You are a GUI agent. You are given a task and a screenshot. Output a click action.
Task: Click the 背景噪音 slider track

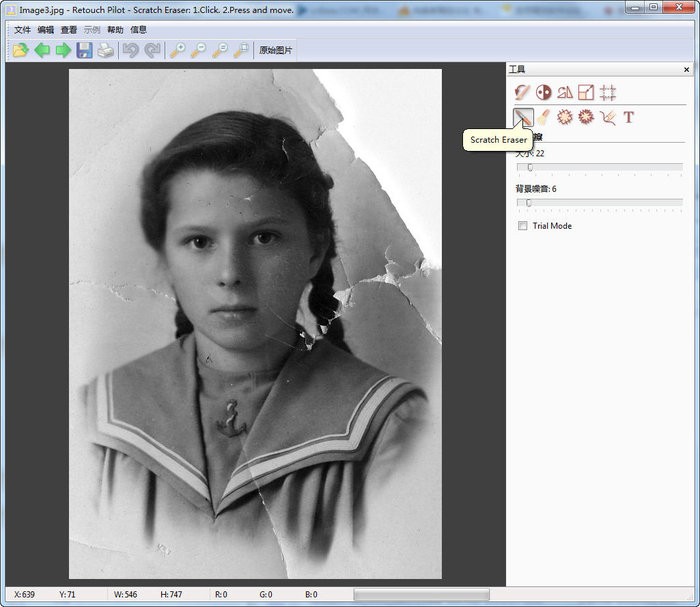tap(600, 203)
